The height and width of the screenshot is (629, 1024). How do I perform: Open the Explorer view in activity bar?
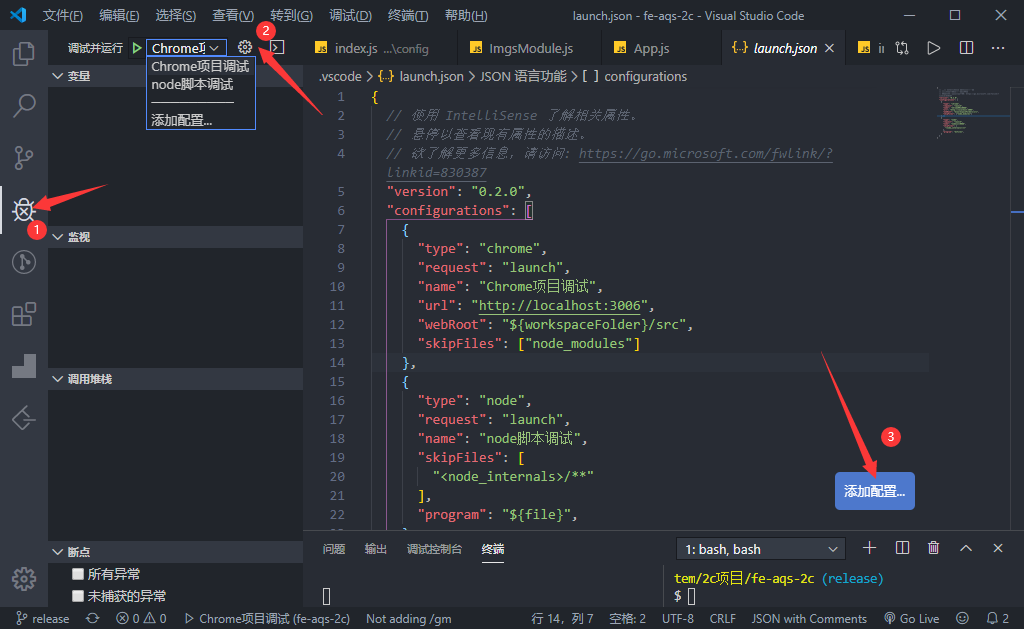[x=24, y=53]
